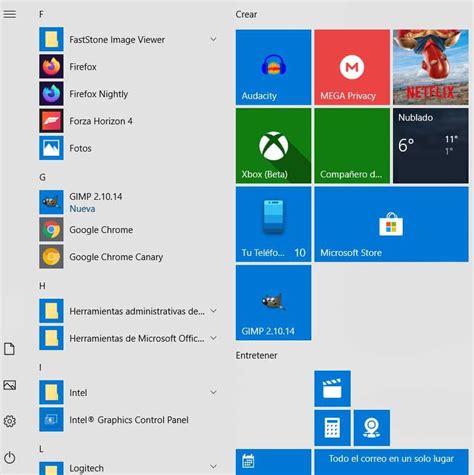Open the Pictures icon in left sidebar
This screenshot has width=474, height=475.
pyautogui.click(x=9, y=385)
